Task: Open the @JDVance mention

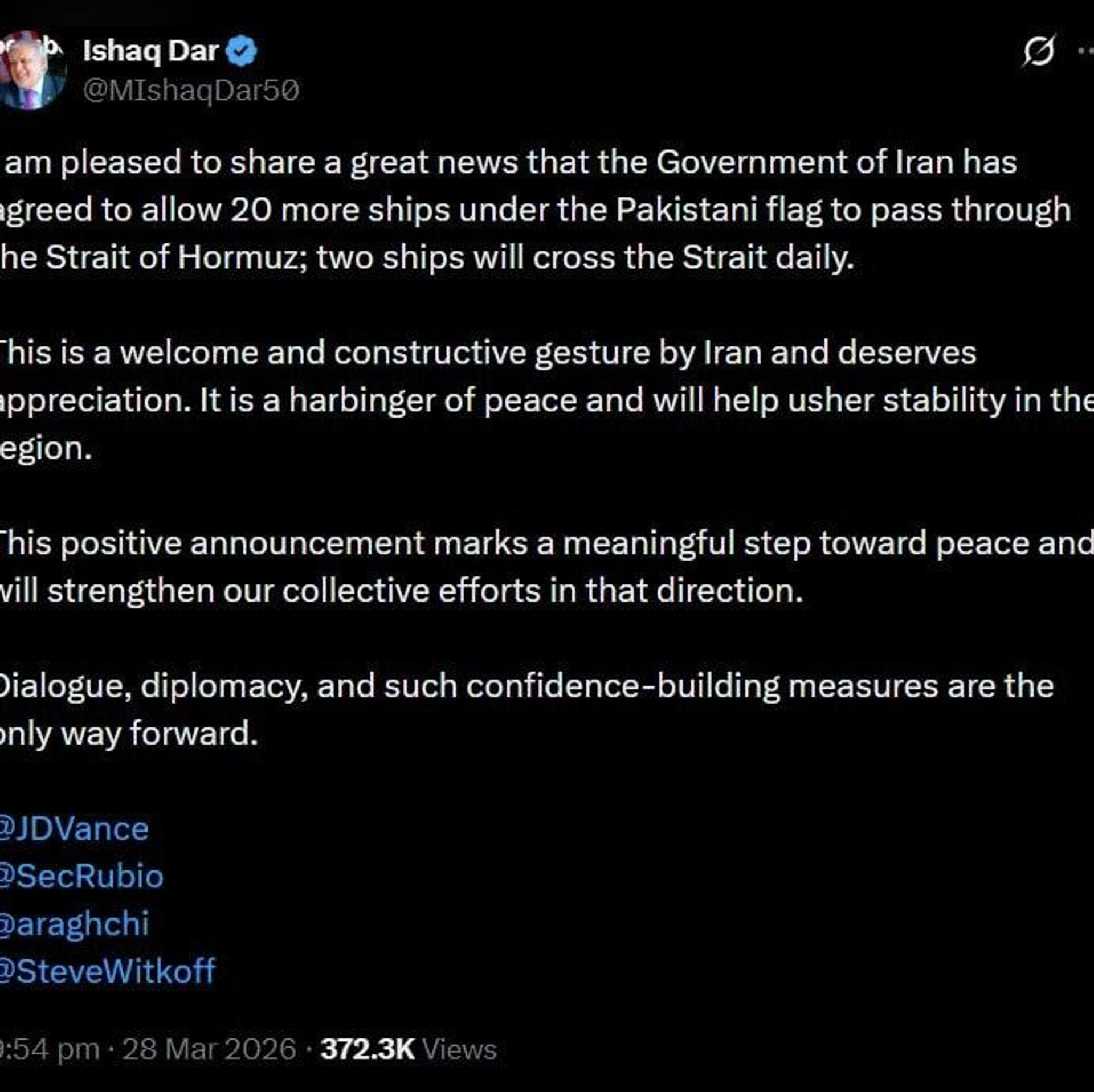Action: pyautogui.click(x=74, y=829)
